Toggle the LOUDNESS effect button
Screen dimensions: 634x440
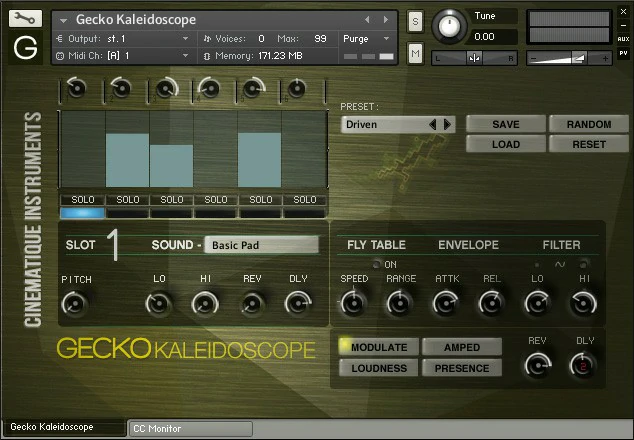coord(379,368)
